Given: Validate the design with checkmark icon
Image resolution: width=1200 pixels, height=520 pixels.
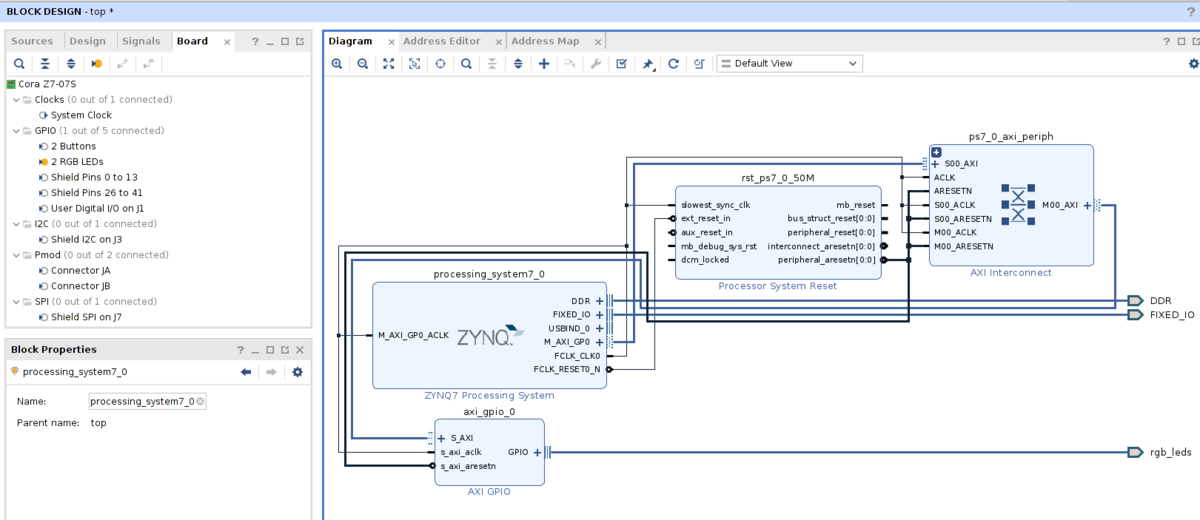Looking at the screenshot, I should tap(621, 63).
